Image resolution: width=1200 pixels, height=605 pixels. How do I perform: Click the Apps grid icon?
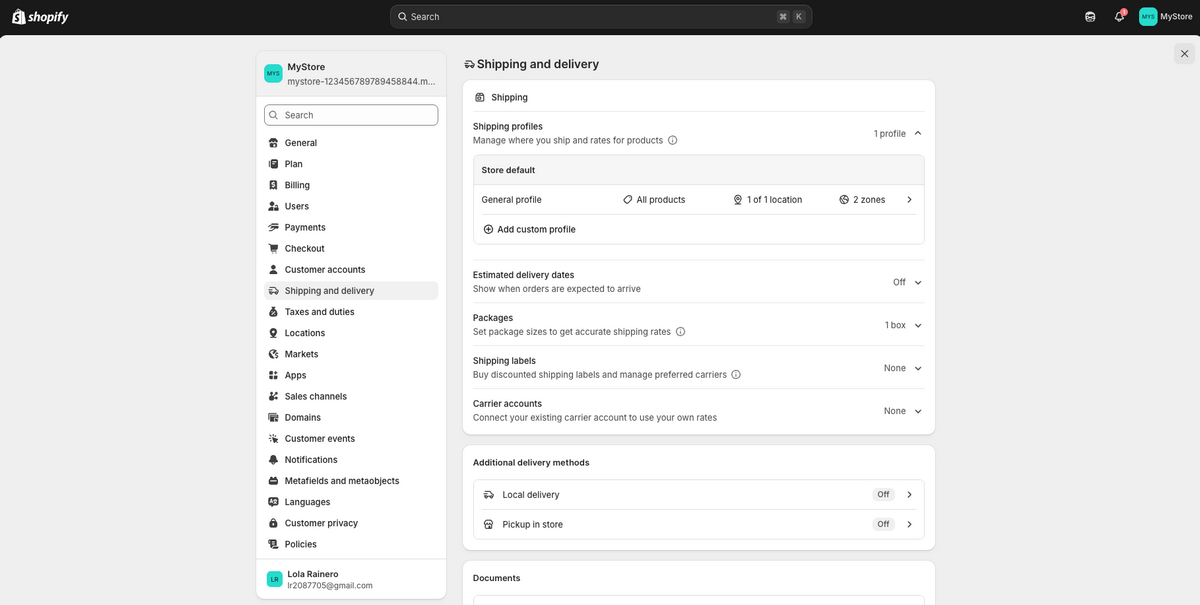(x=274, y=375)
